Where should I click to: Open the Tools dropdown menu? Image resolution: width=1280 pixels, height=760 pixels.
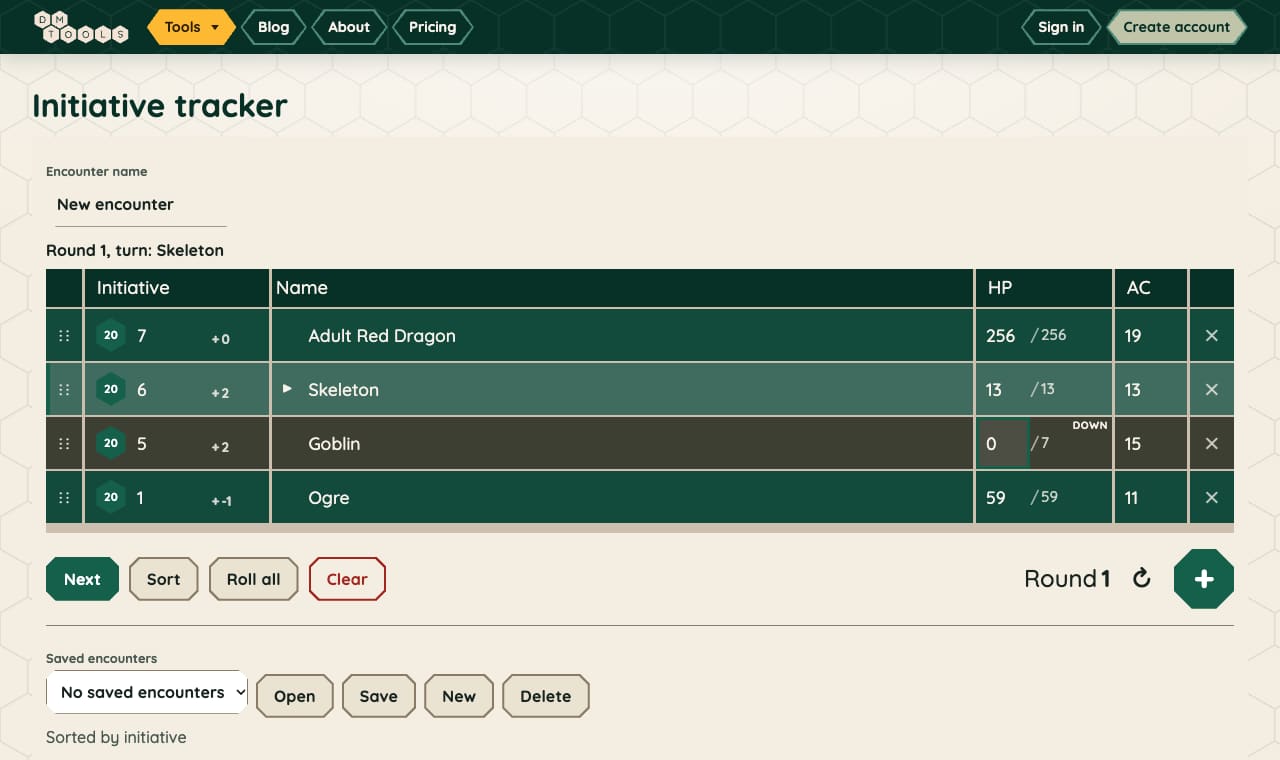[x=191, y=27]
